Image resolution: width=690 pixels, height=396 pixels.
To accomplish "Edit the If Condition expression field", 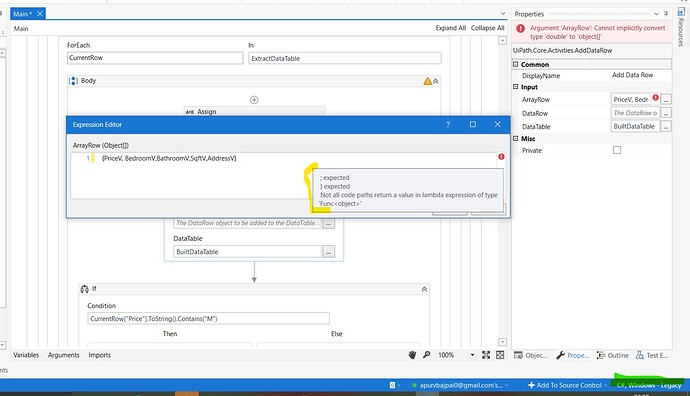I will tap(208, 318).
